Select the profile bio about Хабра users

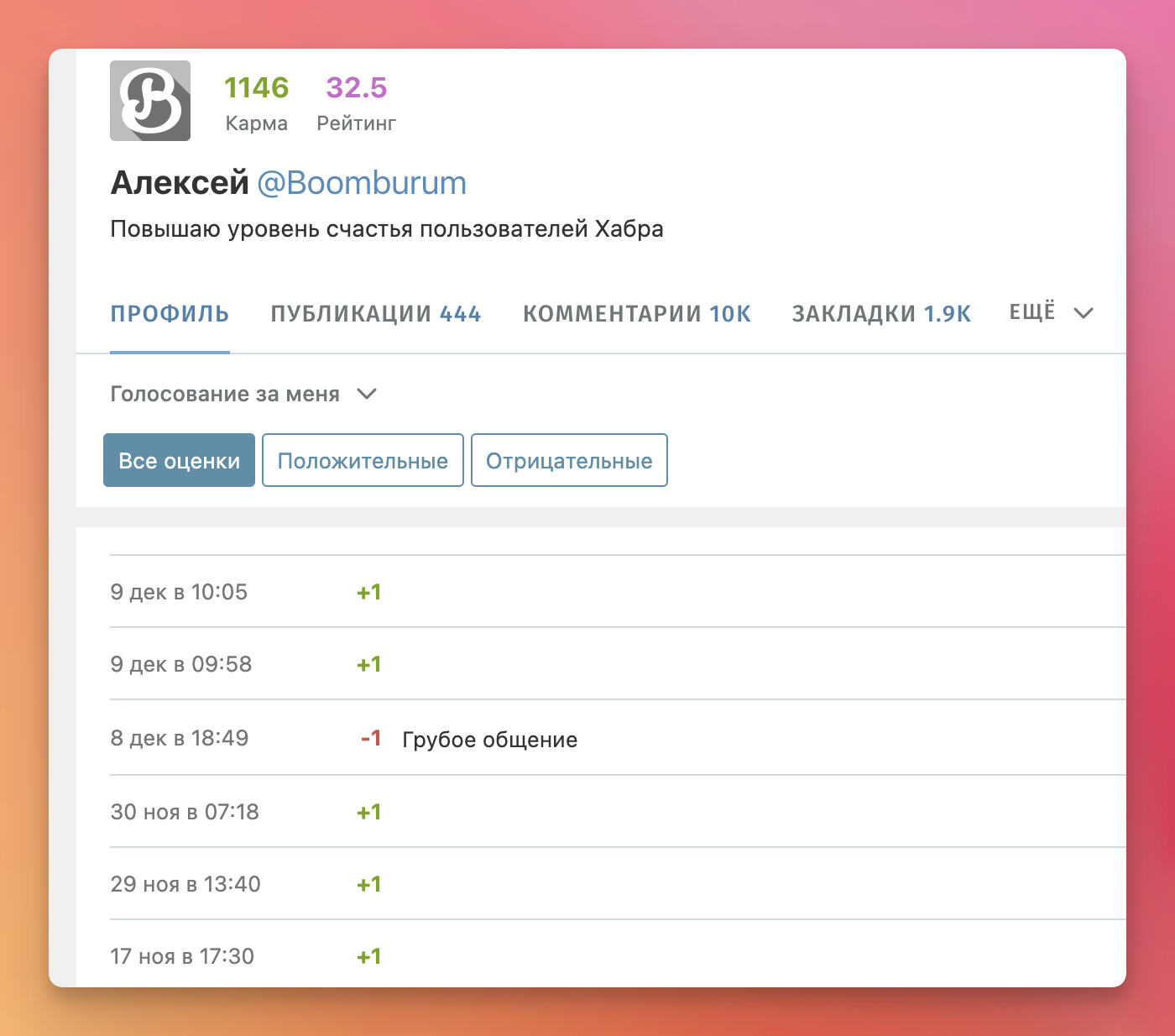click(387, 229)
